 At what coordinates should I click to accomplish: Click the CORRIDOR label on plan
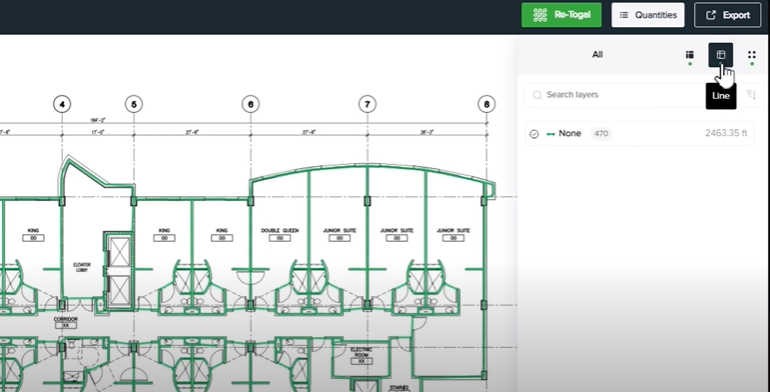65,319
